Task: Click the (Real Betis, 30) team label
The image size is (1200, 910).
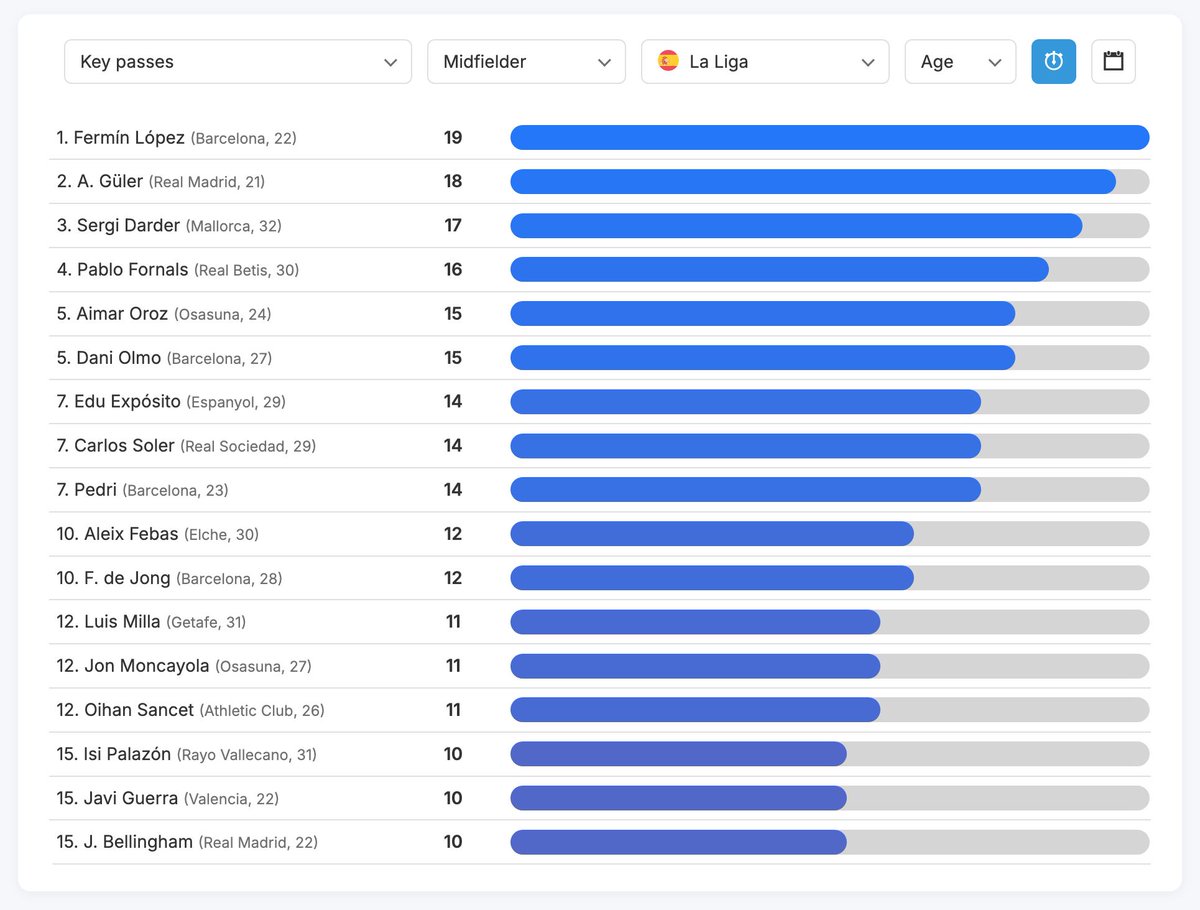Action: (246, 270)
